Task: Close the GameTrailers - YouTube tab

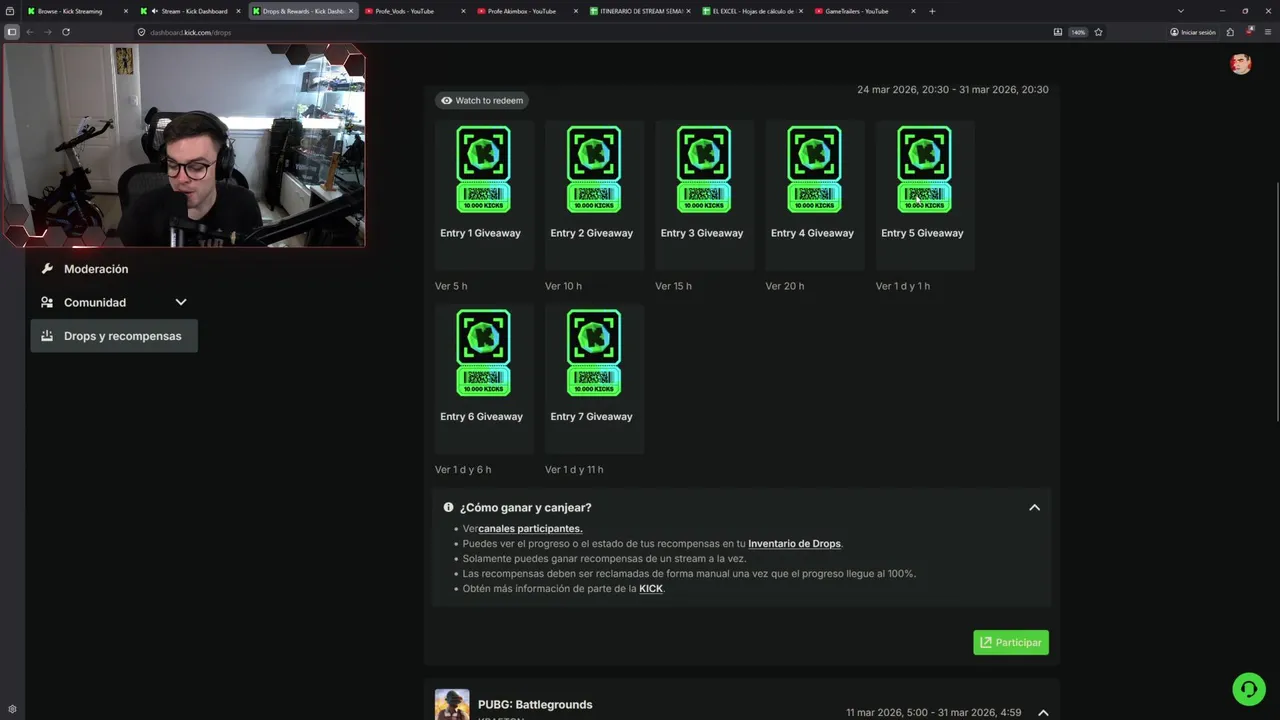Action: 913,11
